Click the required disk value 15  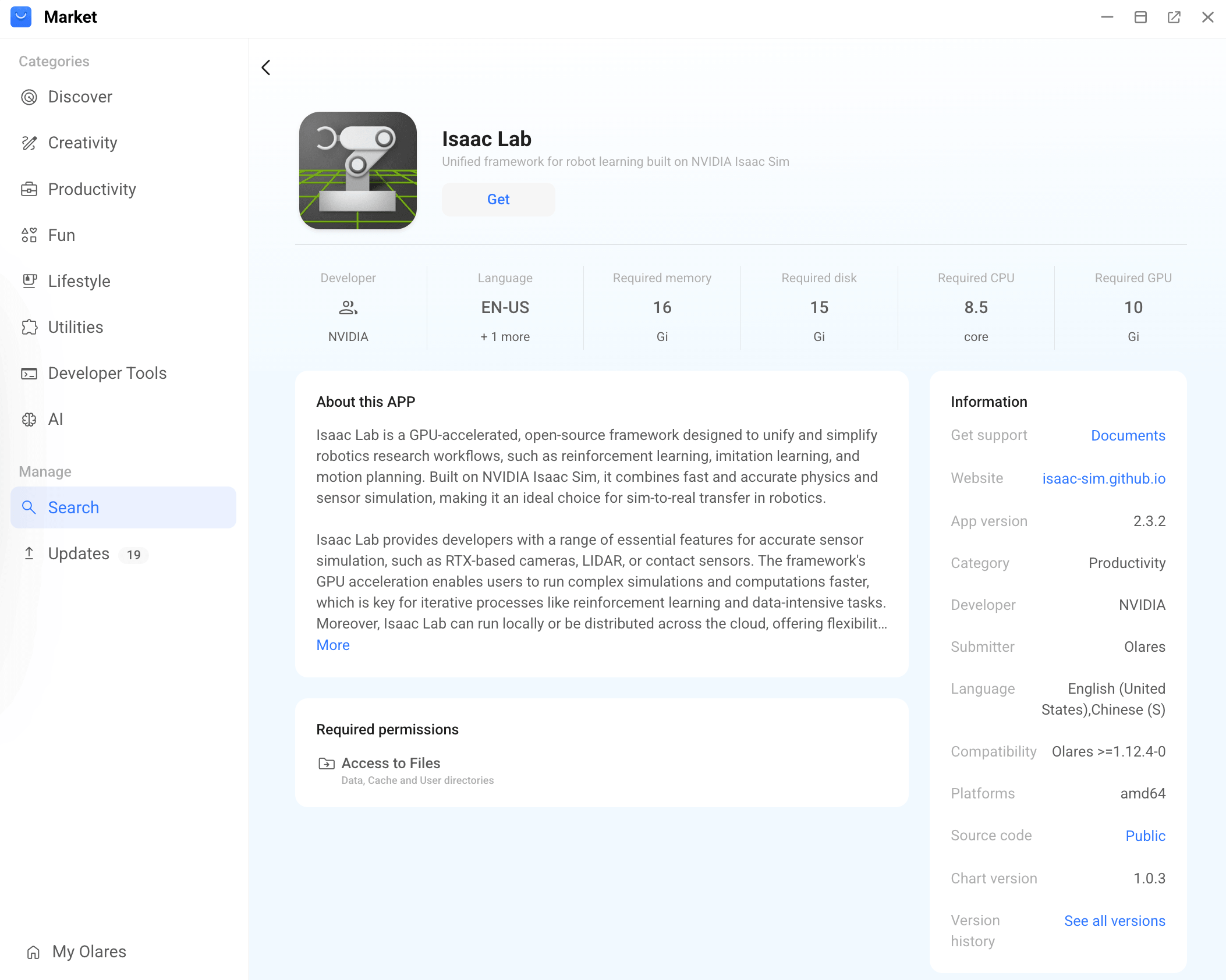[819, 307]
